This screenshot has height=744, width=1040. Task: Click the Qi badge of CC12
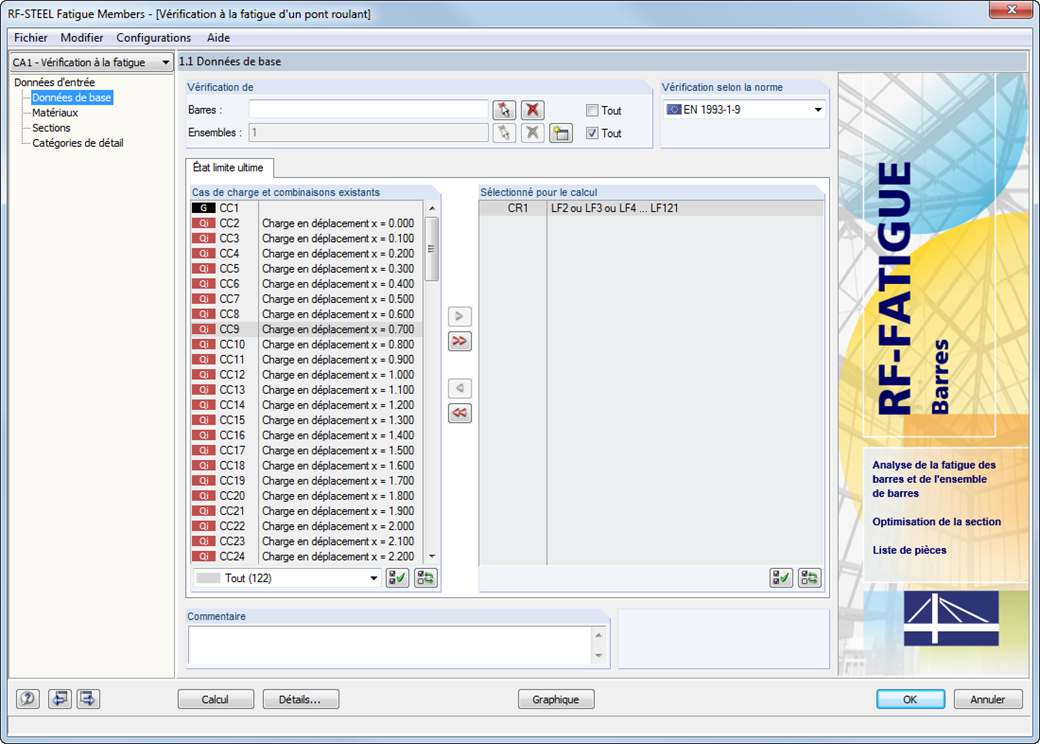point(204,375)
